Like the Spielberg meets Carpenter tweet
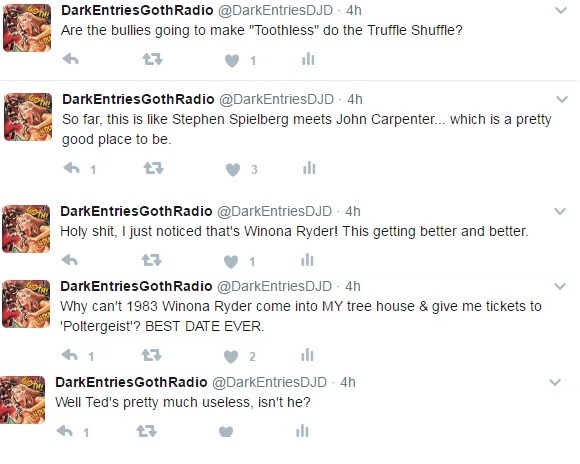The image size is (580, 464). click(233, 169)
